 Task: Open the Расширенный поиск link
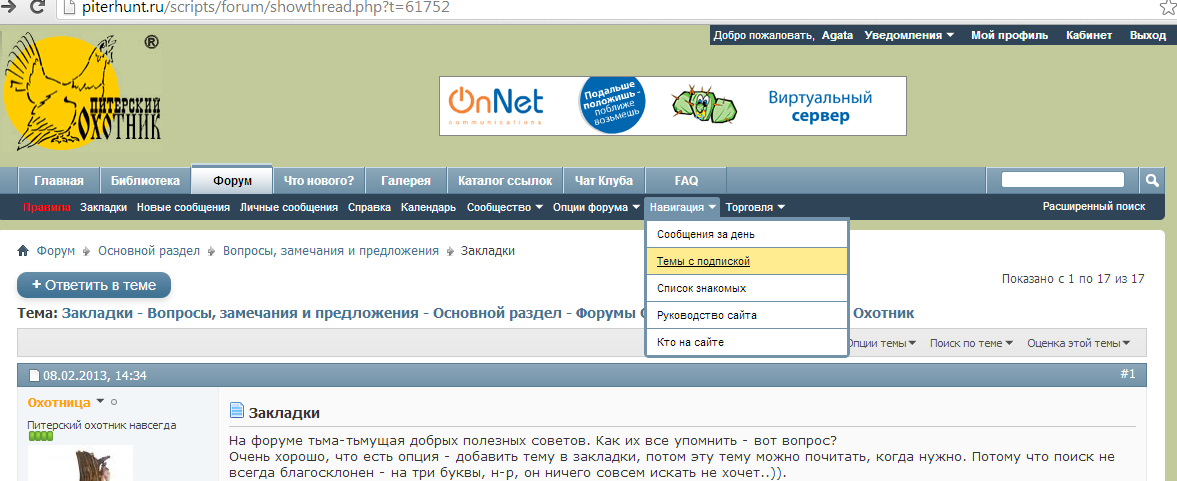coord(1093,207)
